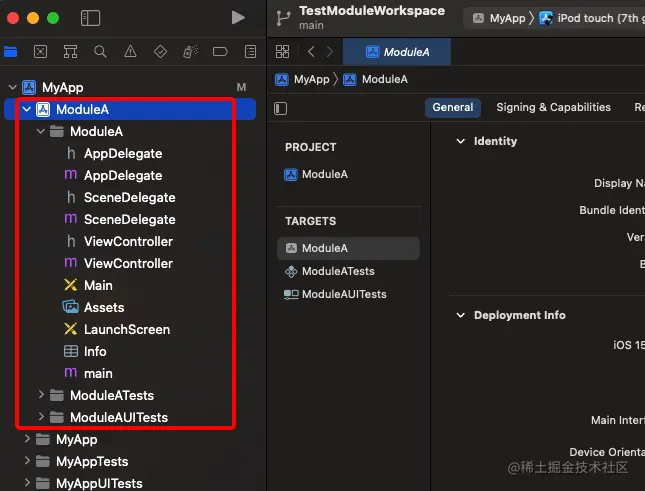645x491 pixels.
Task: Click the TestModuleWorkspace title
Action: [x=372, y=11]
